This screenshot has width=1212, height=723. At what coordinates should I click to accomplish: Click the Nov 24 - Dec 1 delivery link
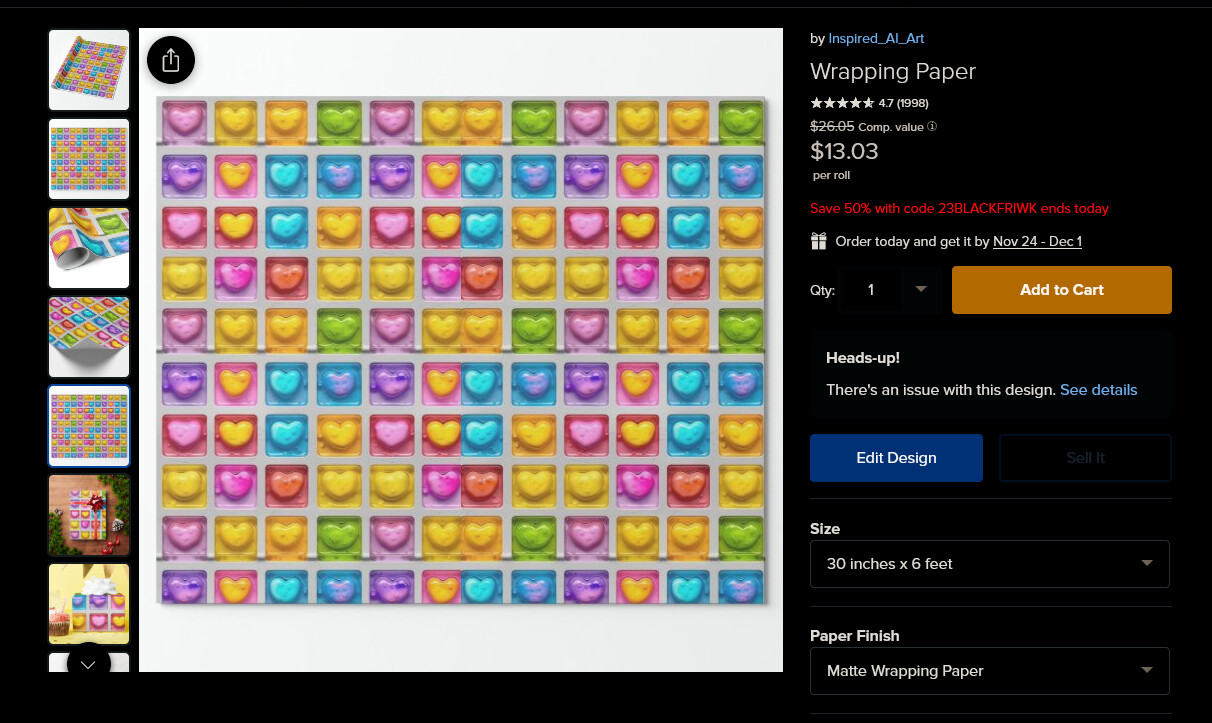(1037, 241)
